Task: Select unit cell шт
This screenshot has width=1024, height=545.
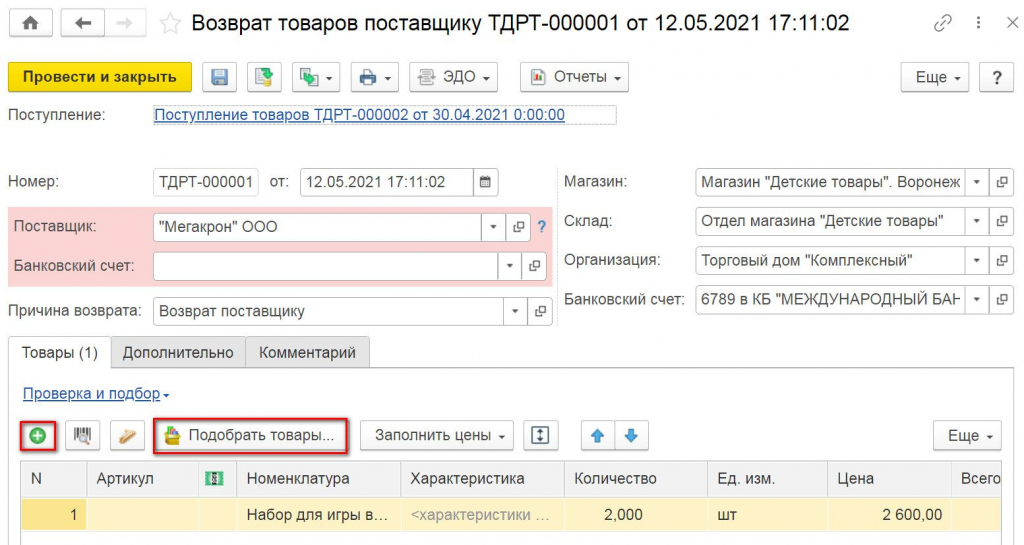Action: click(767, 515)
